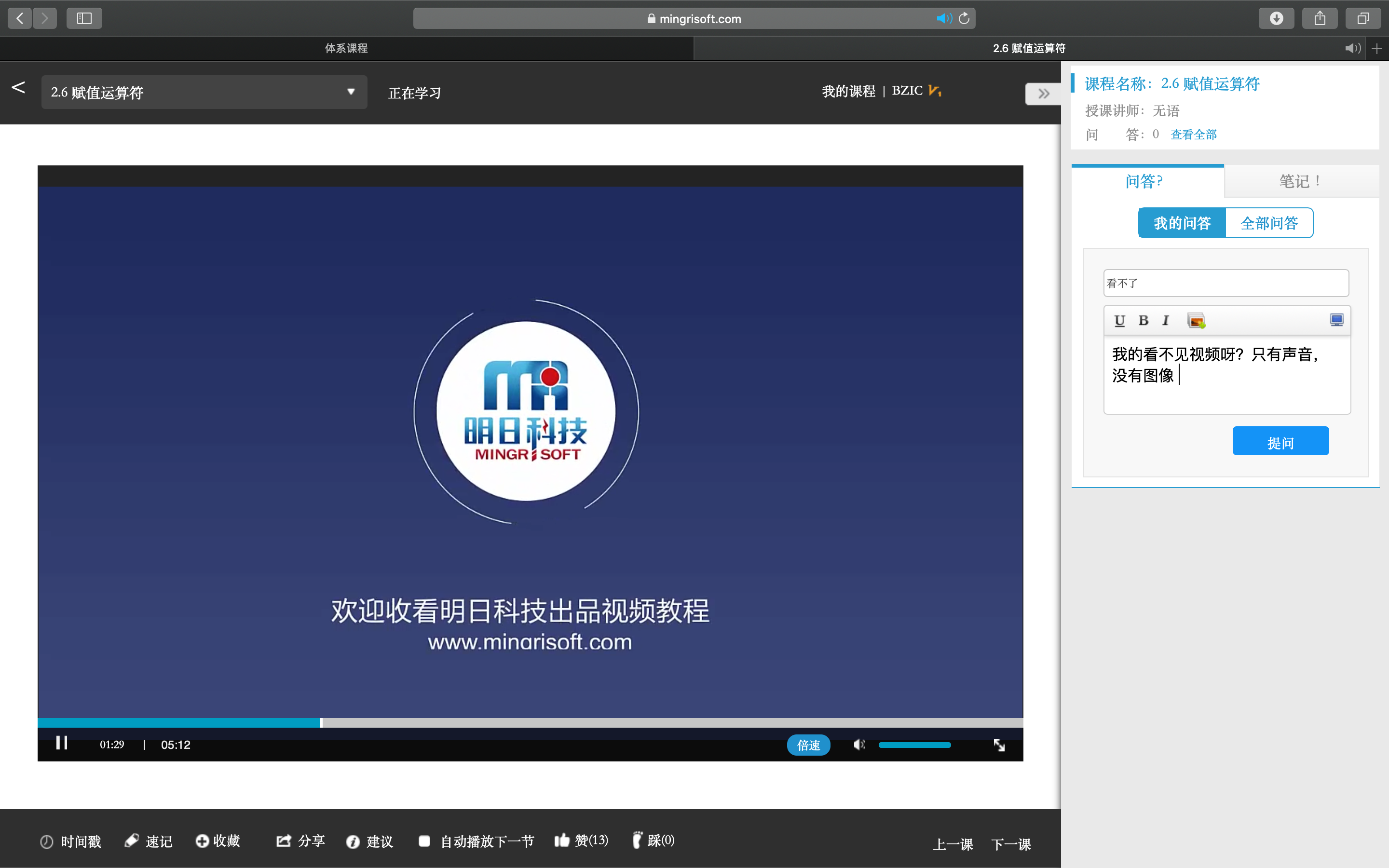
Task: Collapse side panel with double chevron
Action: (1043, 94)
